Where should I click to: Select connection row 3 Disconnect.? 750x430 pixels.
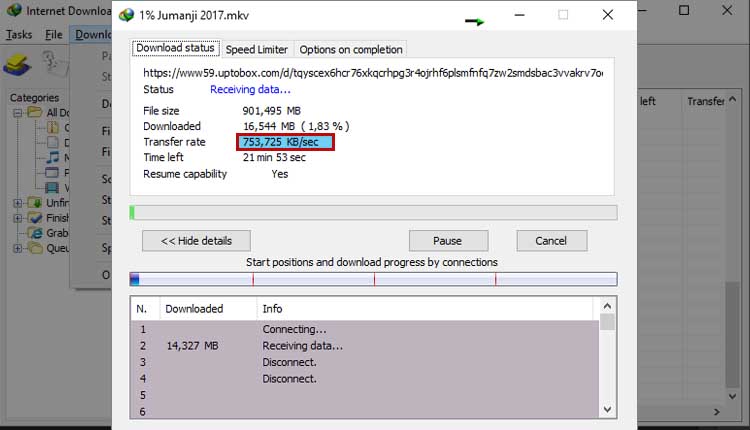coord(364,362)
